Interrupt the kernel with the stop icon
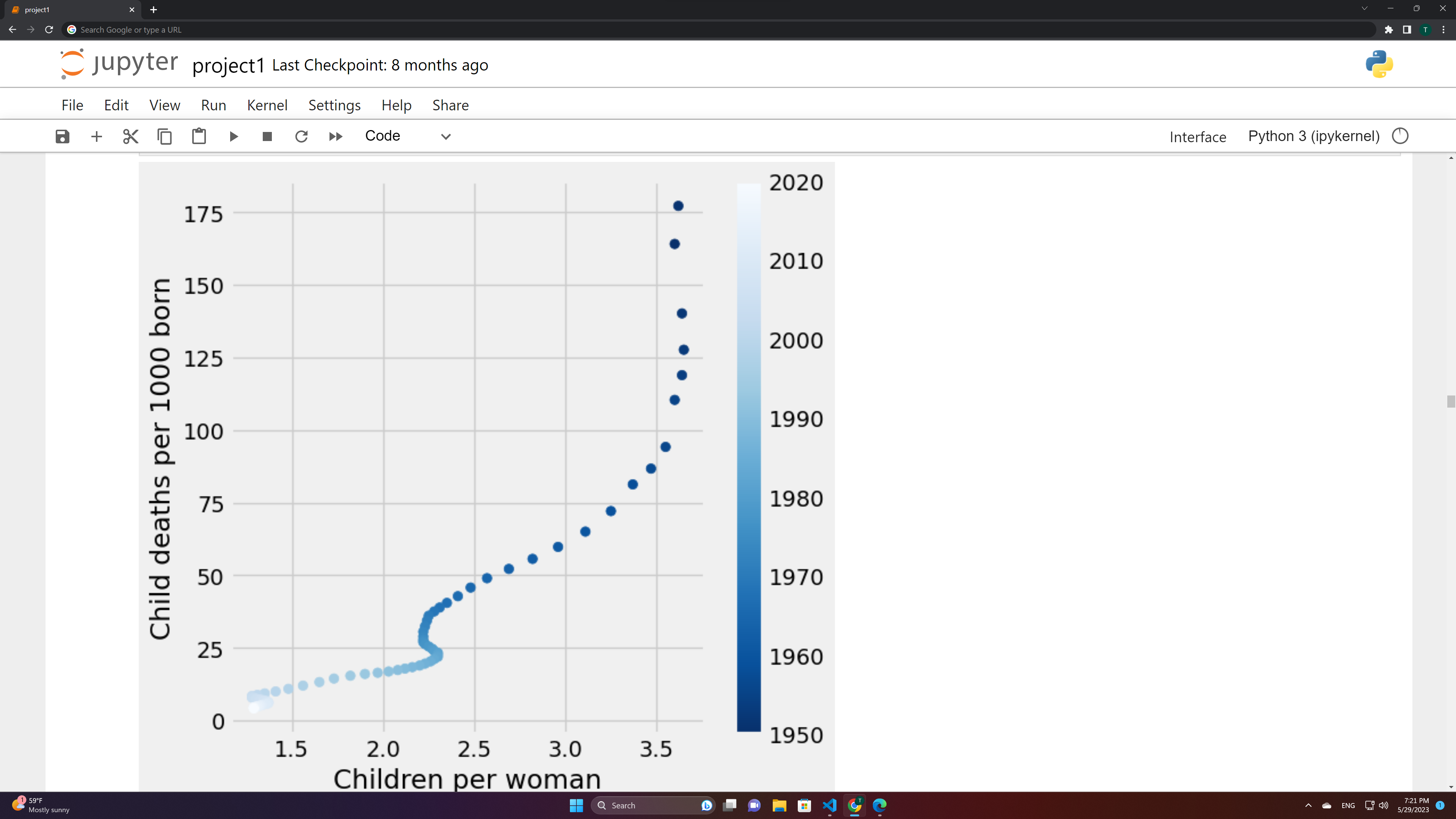The width and height of the screenshot is (1456, 819). [267, 136]
